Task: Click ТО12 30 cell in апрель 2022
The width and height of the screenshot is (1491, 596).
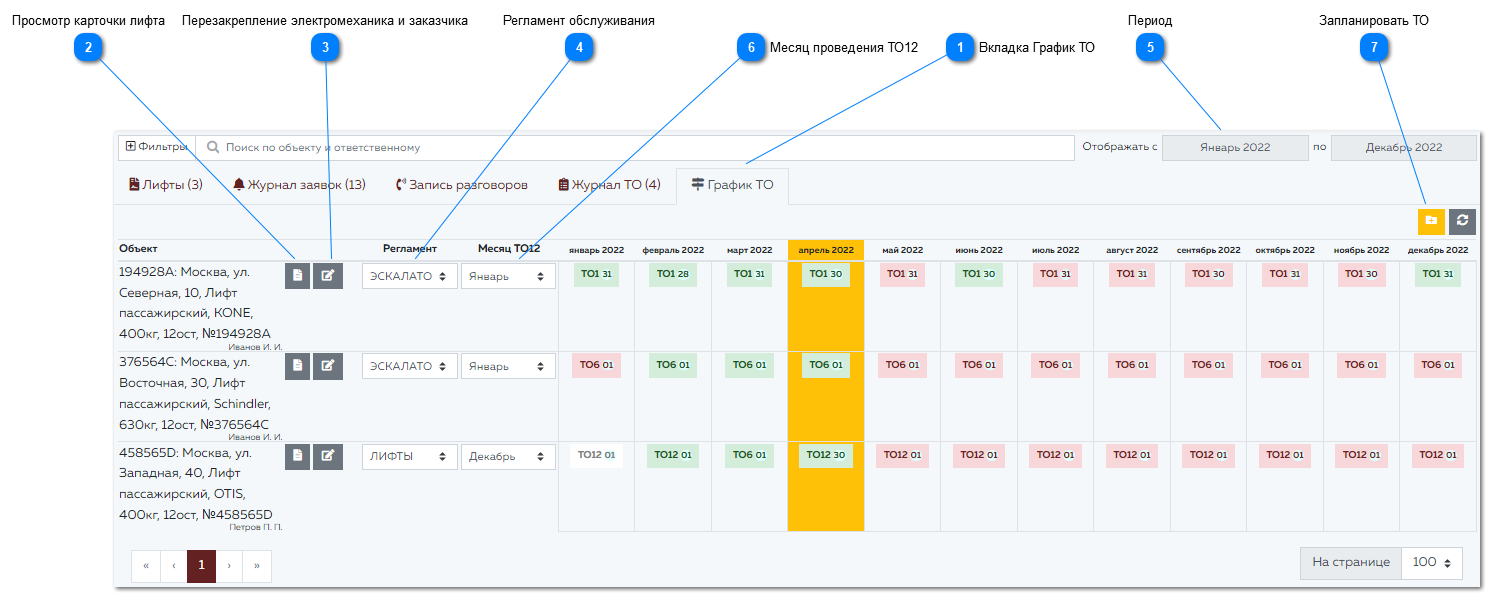Action: click(x=826, y=455)
